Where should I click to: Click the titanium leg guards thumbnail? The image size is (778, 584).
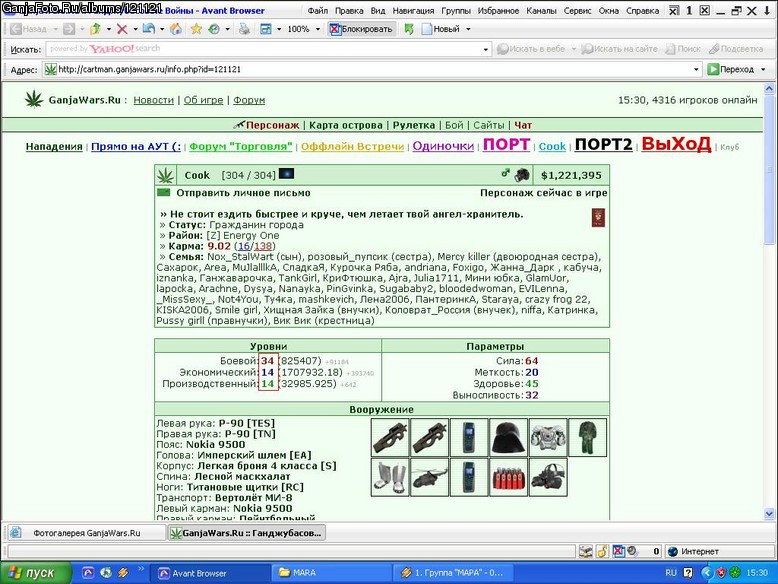click(x=390, y=477)
